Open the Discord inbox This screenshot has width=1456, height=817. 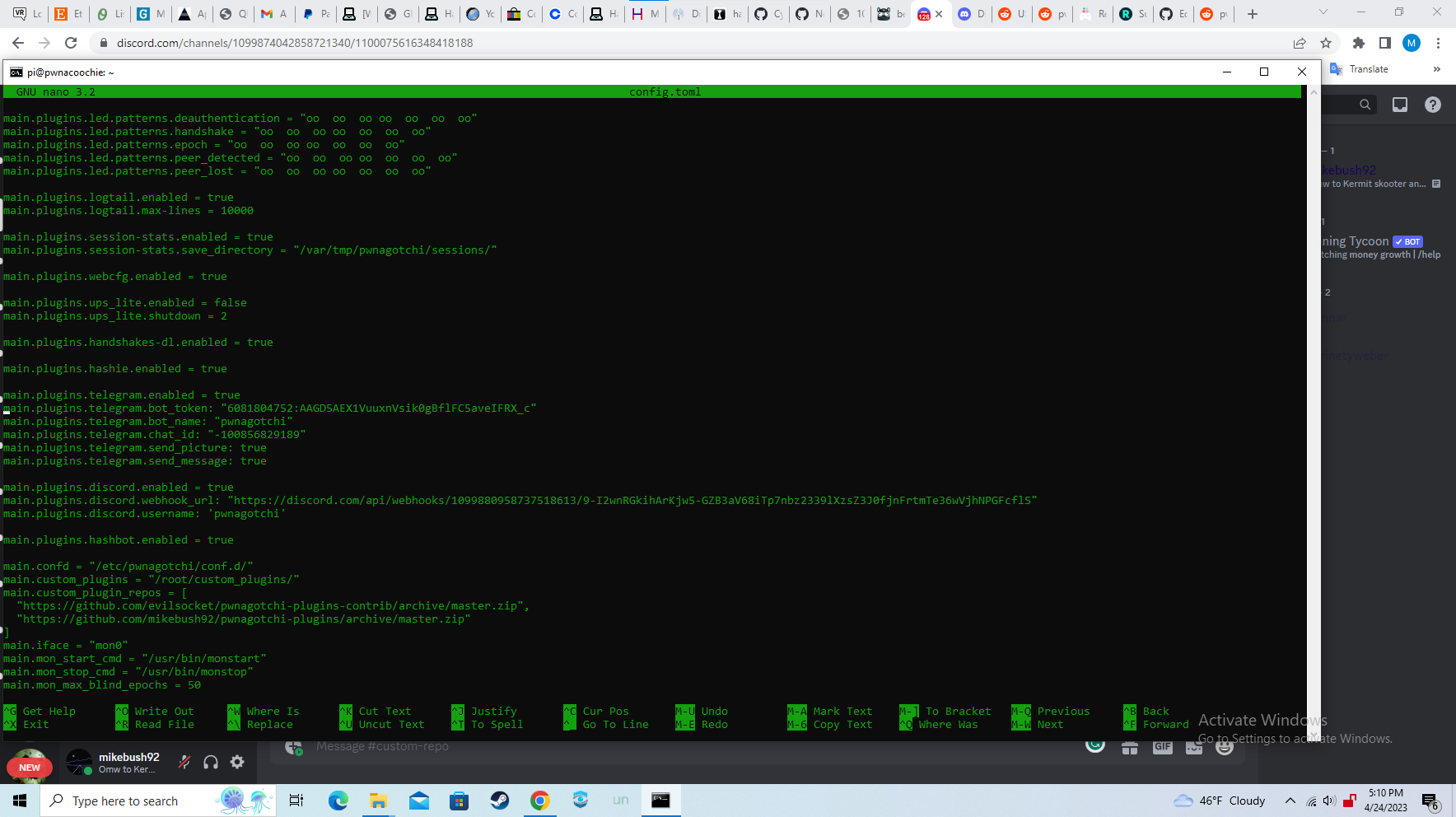[x=1399, y=105]
